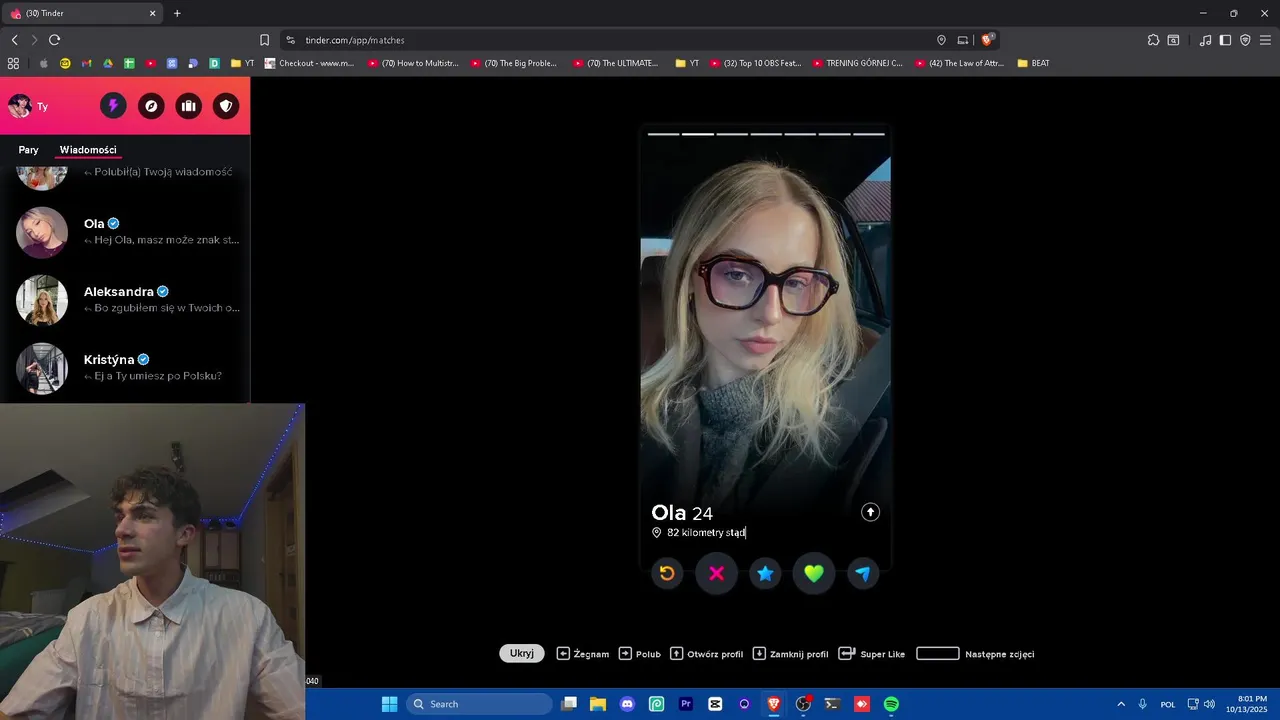Open "Top 10 OBS Feat..." bookmark
This screenshot has width=1280, height=720.
tap(756, 63)
